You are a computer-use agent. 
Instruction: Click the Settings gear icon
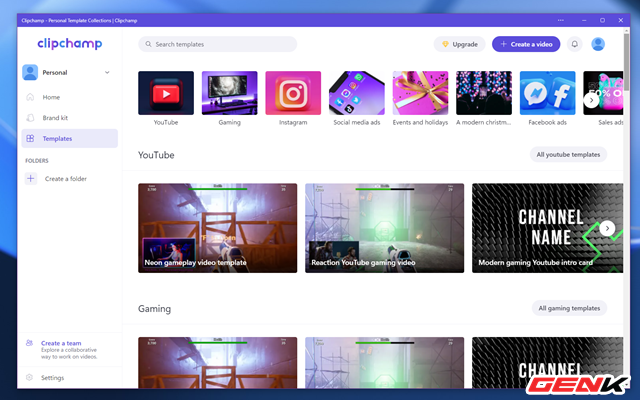click(29, 378)
